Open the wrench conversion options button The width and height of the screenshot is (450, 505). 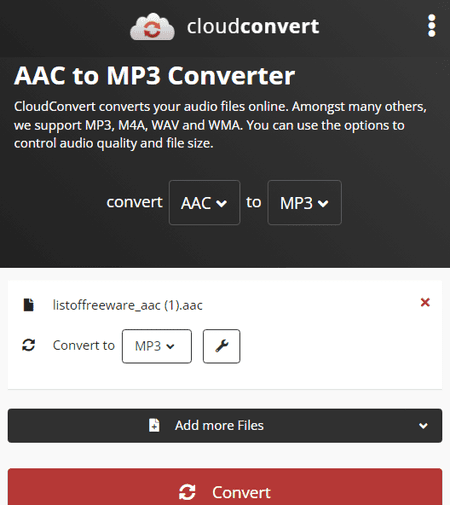tap(222, 346)
